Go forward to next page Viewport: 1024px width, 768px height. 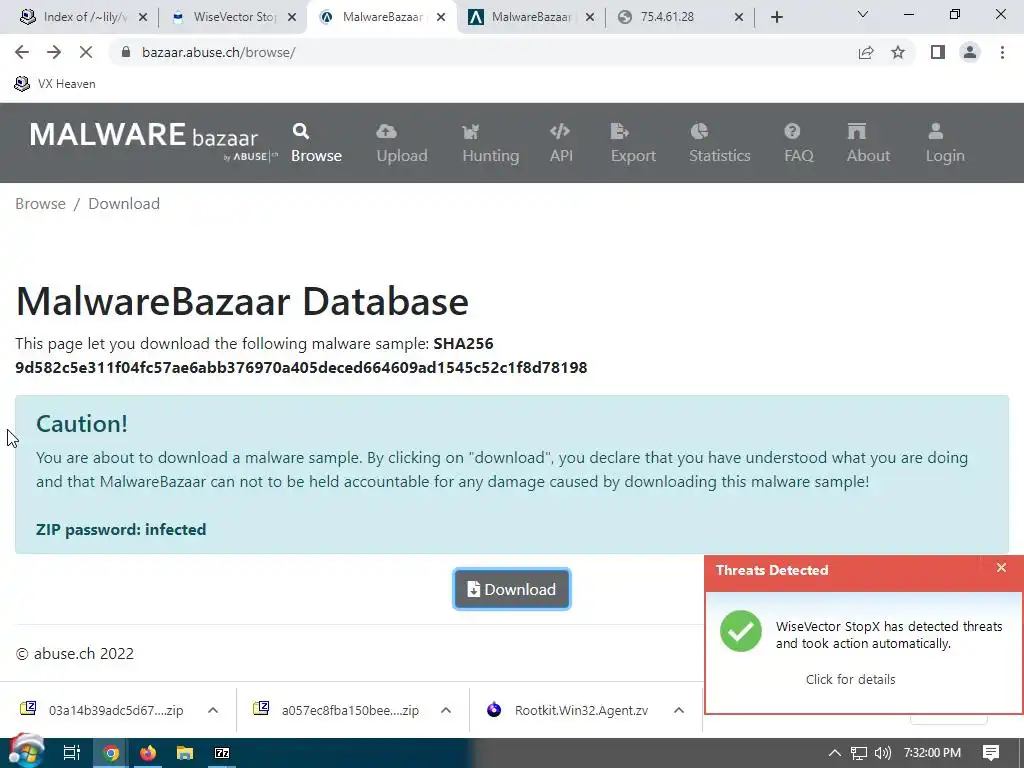[54, 52]
